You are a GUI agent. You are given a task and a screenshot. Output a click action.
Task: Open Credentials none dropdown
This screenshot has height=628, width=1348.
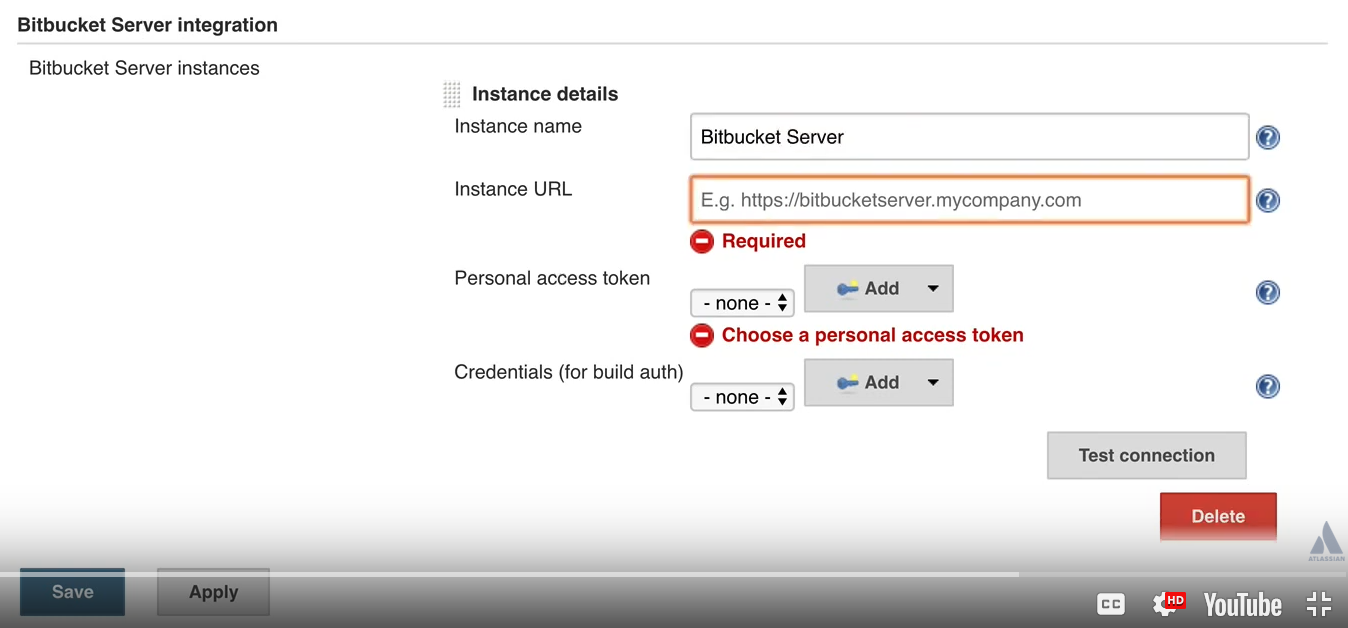point(742,397)
